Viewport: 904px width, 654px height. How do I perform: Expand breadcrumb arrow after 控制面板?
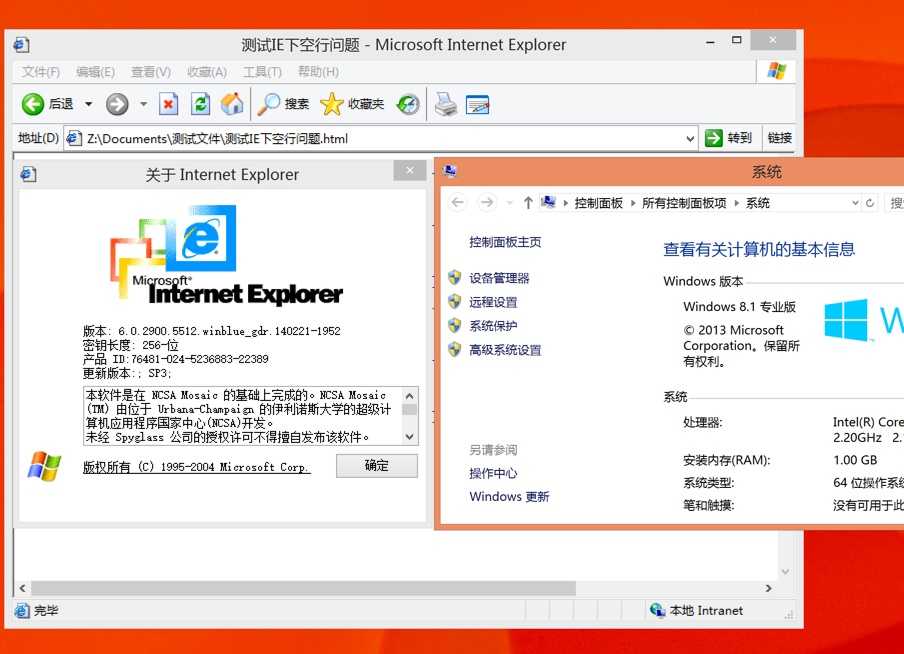coord(633,203)
